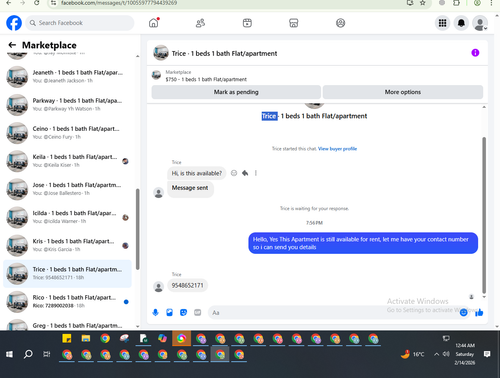This screenshot has width=500, height=378.
Task: Open Kris conversation in list
Action: click(x=67, y=245)
